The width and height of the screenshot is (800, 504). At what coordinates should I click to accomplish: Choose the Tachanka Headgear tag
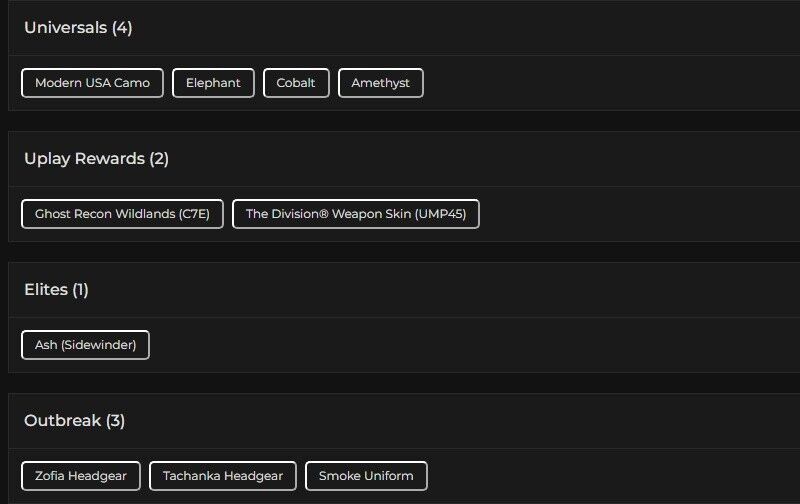[x=223, y=476]
